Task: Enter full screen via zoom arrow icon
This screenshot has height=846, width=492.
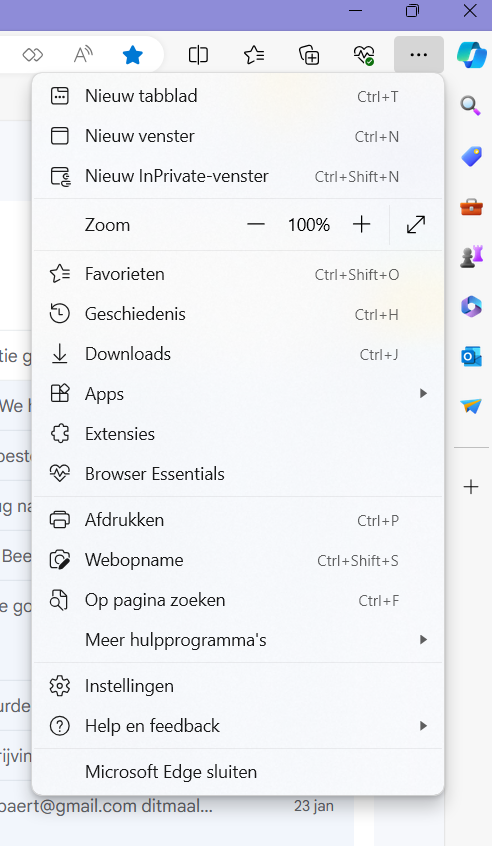Action: [x=416, y=224]
